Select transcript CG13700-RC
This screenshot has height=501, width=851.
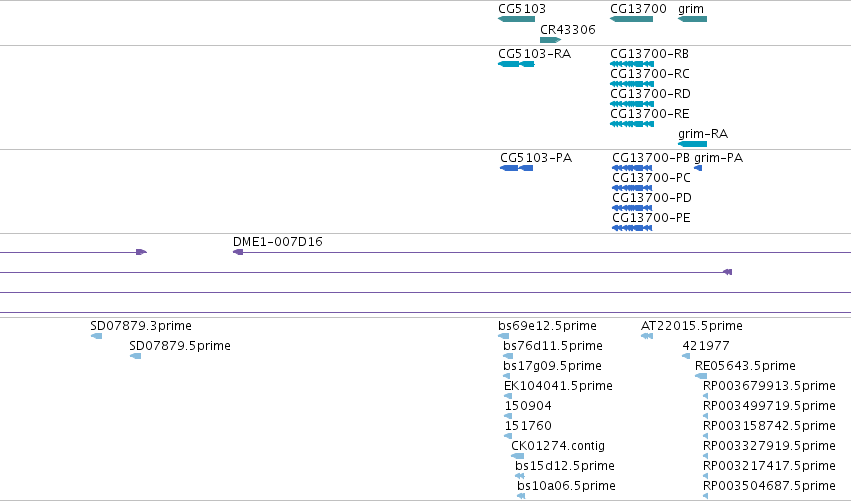coord(632,84)
